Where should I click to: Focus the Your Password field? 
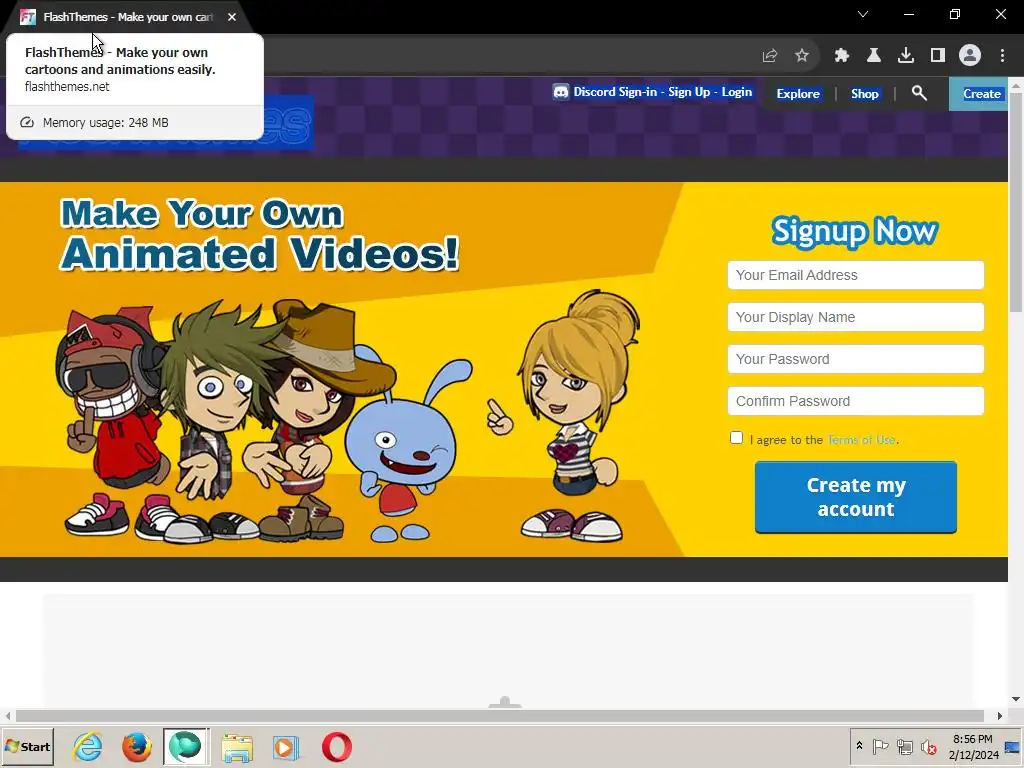(x=856, y=359)
